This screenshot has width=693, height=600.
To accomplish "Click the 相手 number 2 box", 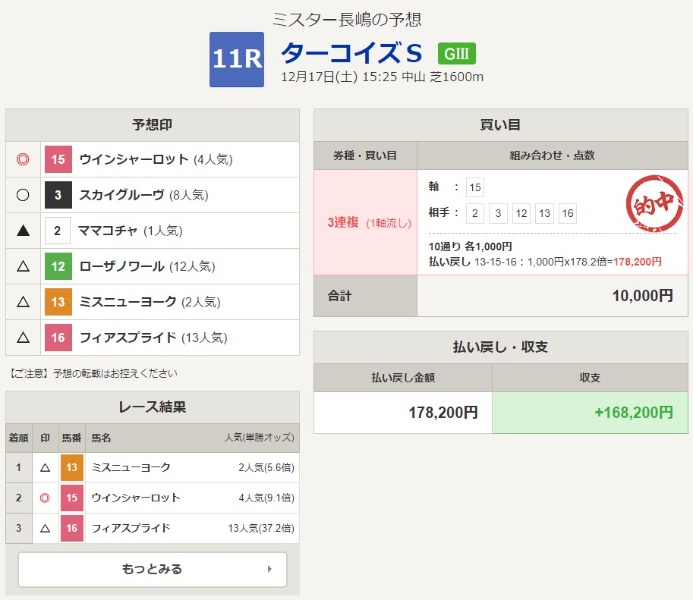I will [475, 213].
